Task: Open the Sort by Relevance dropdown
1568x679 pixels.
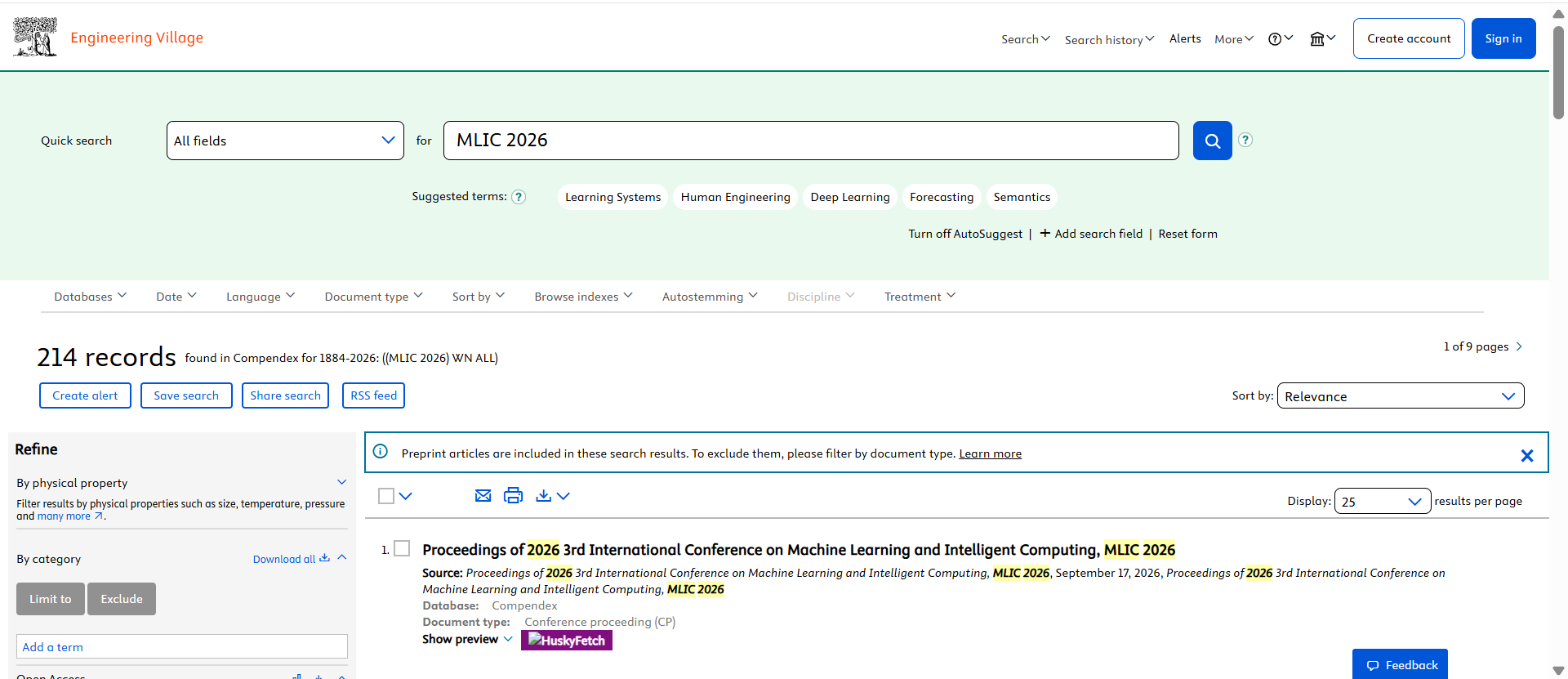Action: (1400, 396)
